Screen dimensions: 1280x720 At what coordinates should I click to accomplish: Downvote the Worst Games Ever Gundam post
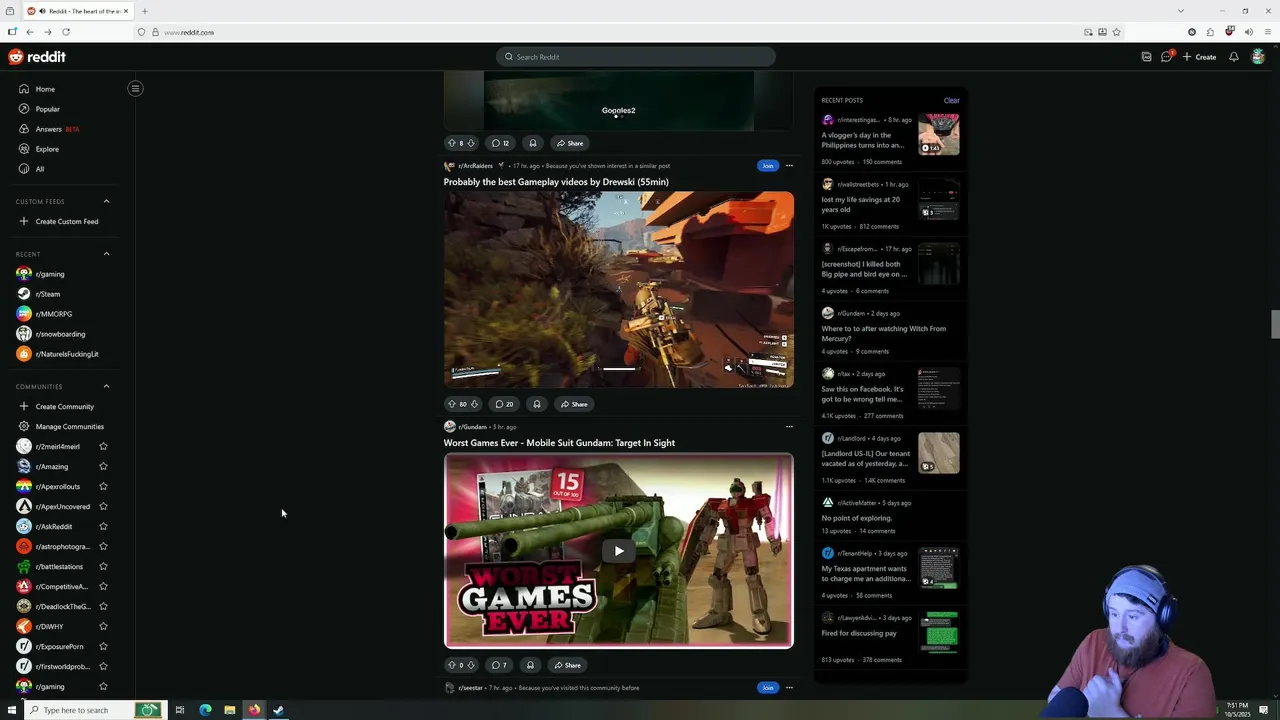pos(471,665)
